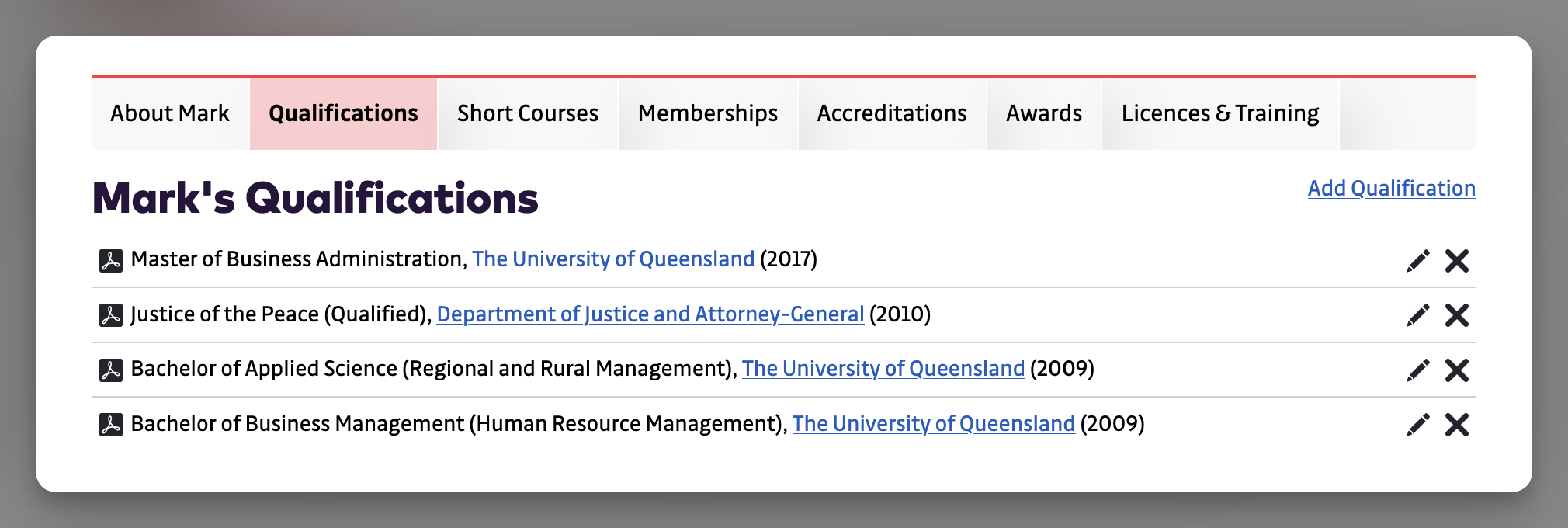Edit the Justice of the Peace qualification
The image size is (1568, 528).
[1417, 315]
